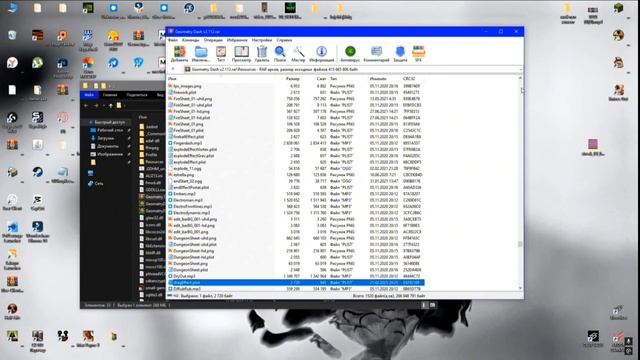This screenshot has width=640, height=360.
Task: Select file endStart_02.ogg
Action: pos(188,181)
